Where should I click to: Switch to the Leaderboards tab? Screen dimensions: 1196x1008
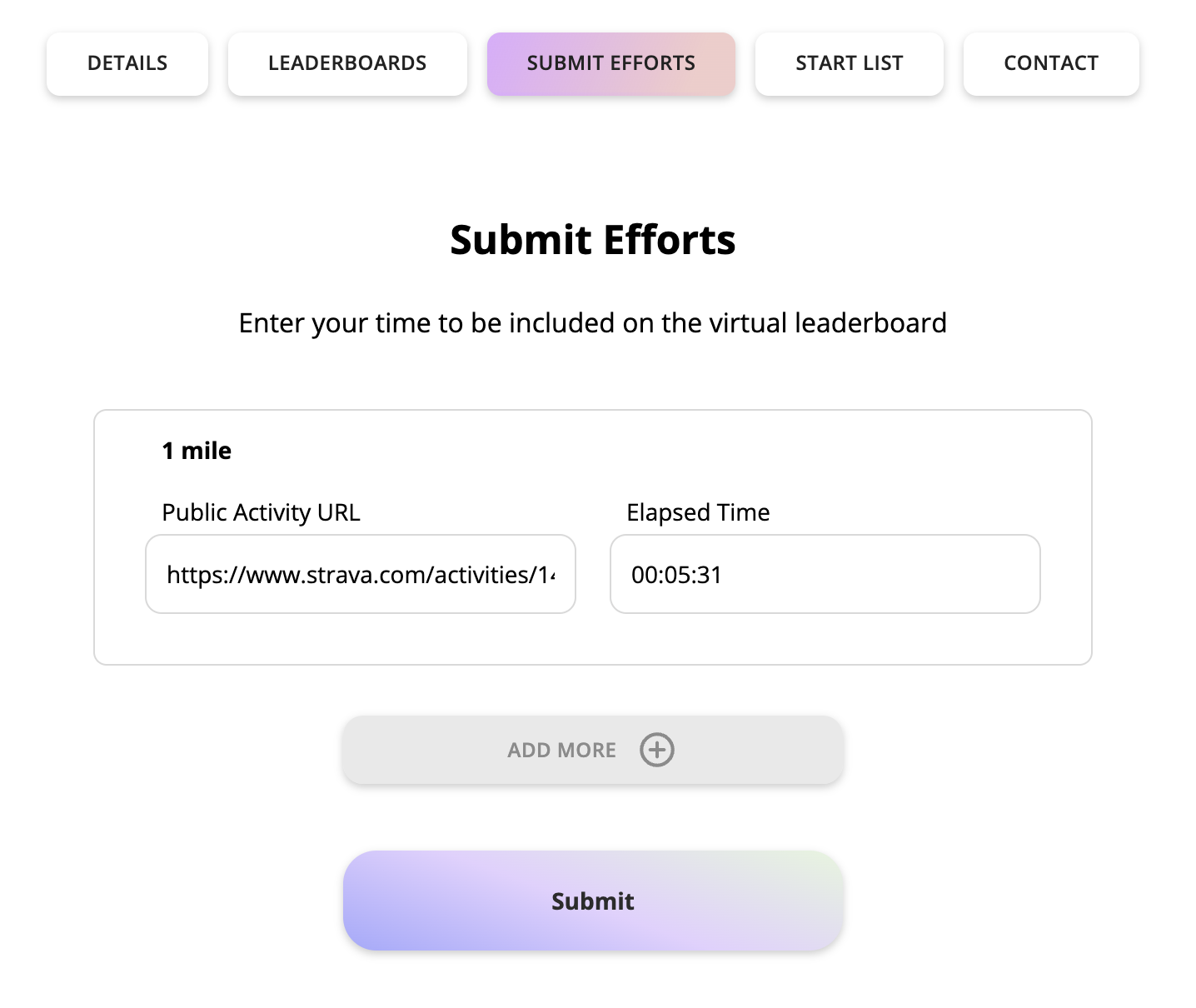click(347, 63)
